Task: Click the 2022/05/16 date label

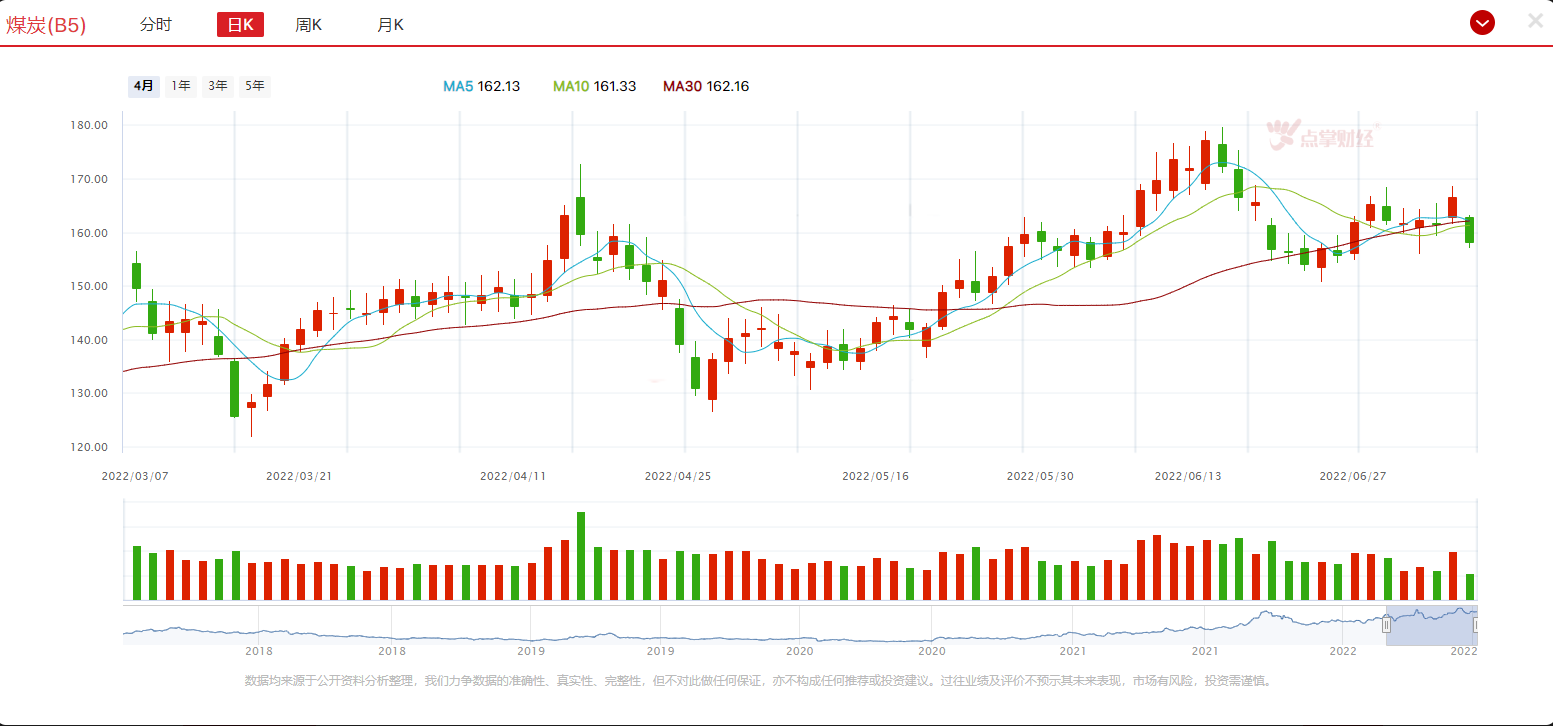Action: tap(876, 476)
